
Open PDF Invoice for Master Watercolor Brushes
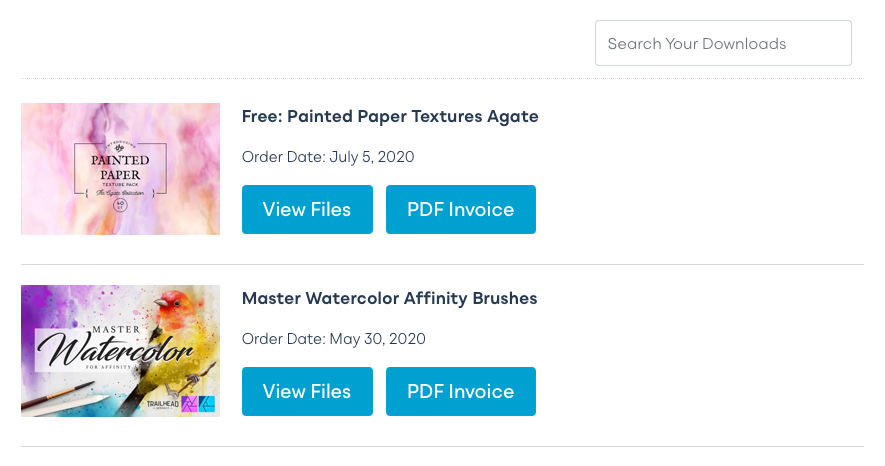(460, 391)
